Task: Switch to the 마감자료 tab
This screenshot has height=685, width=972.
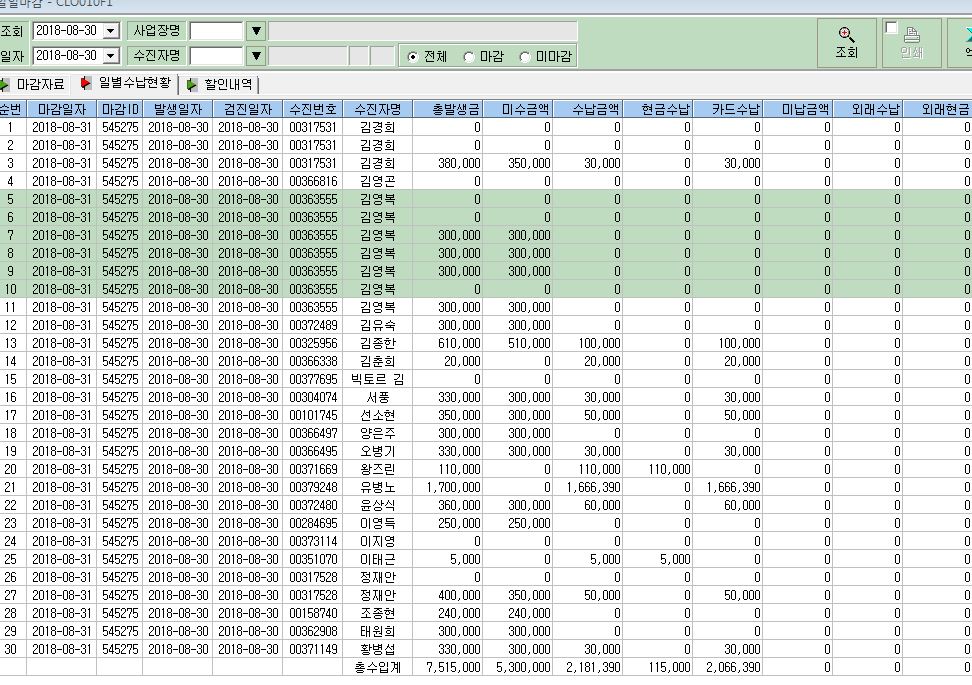Action: click(x=40, y=84)
